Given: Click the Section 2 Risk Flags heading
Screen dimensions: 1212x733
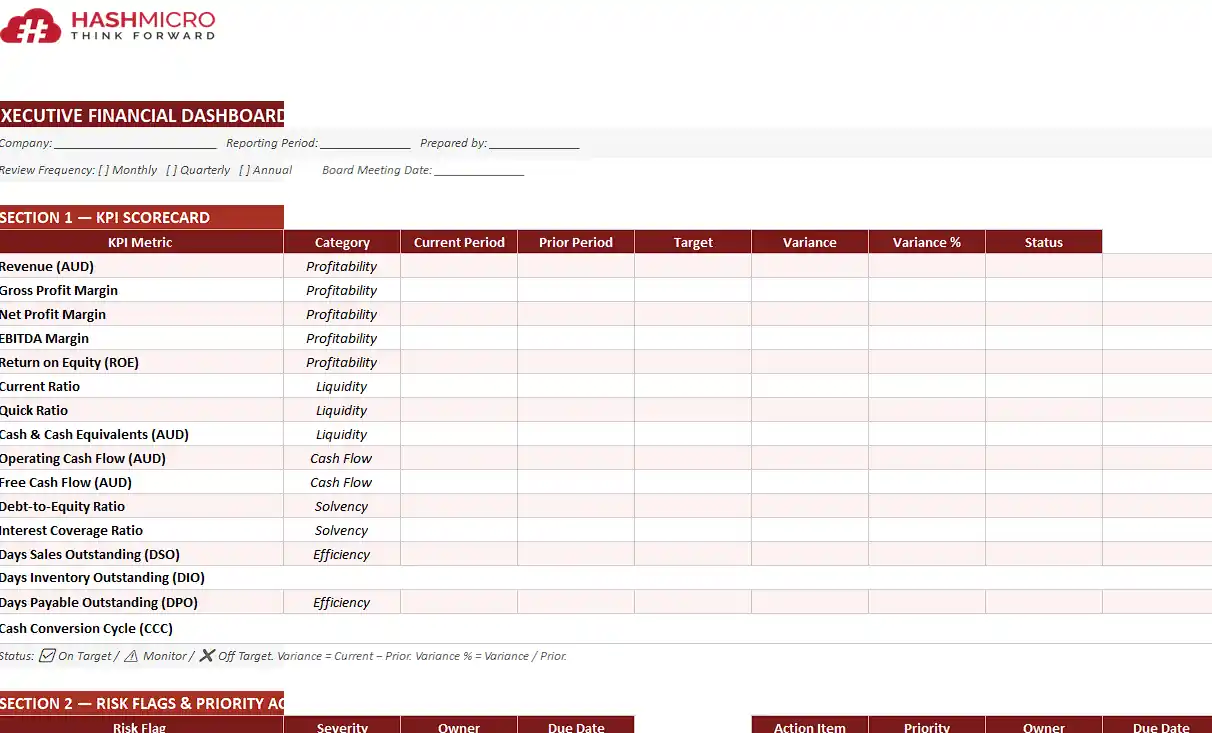Looking at the screenshot, I should pyautogui.click(x=141, y=703).
